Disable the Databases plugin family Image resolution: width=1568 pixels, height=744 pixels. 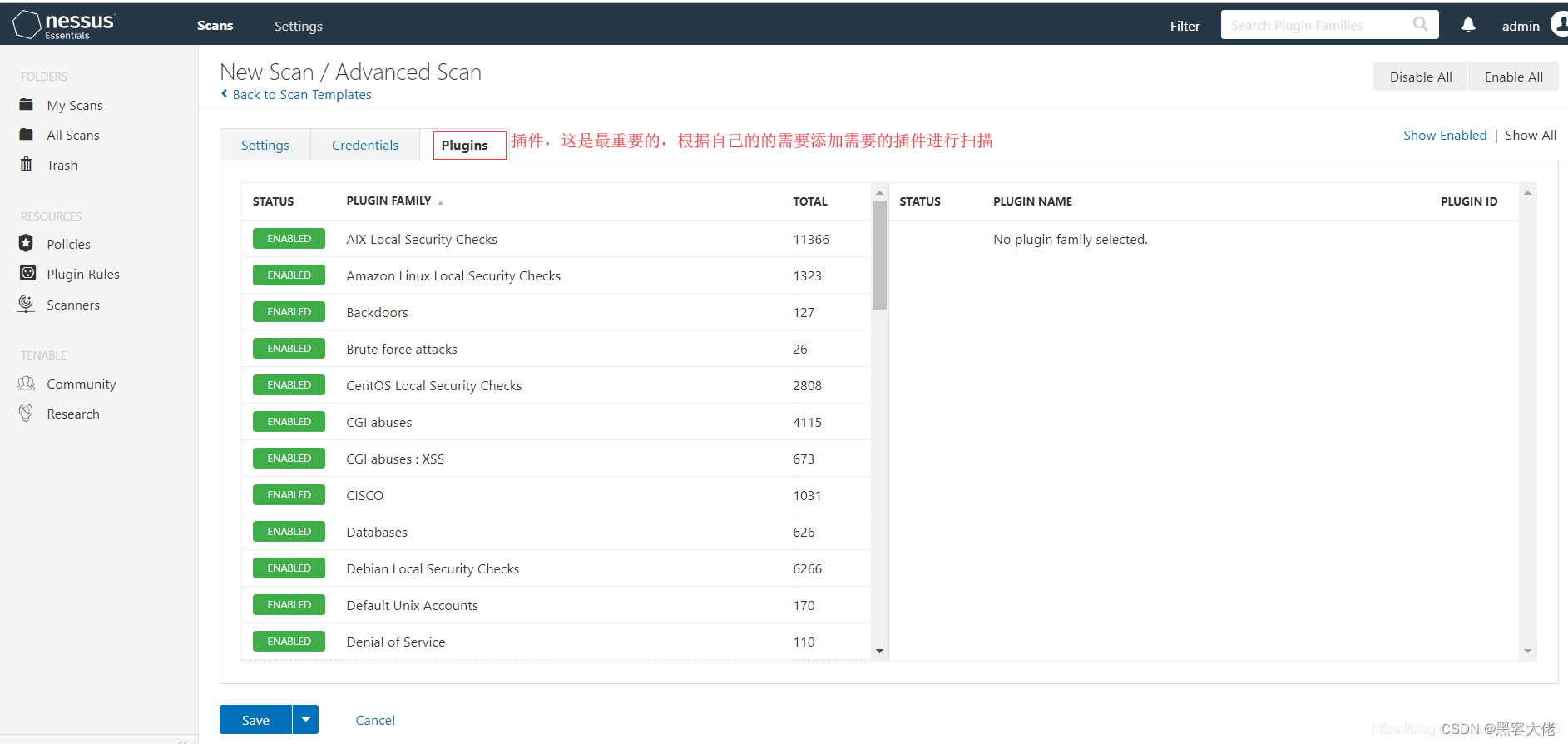coord(289,532)
